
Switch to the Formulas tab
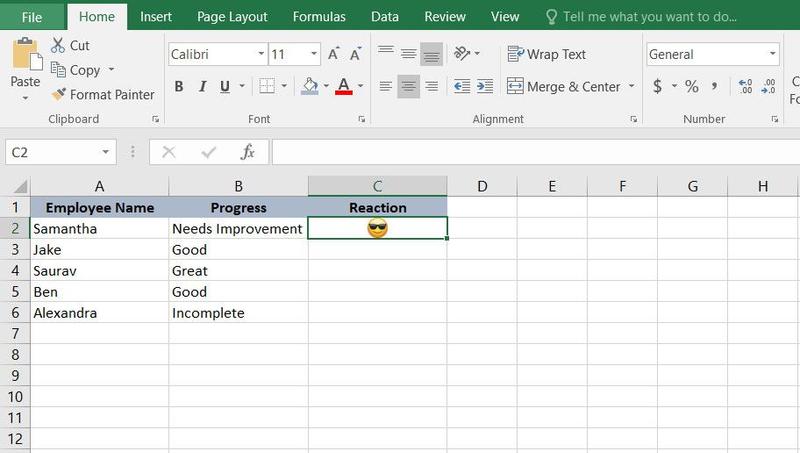point(319,17)
